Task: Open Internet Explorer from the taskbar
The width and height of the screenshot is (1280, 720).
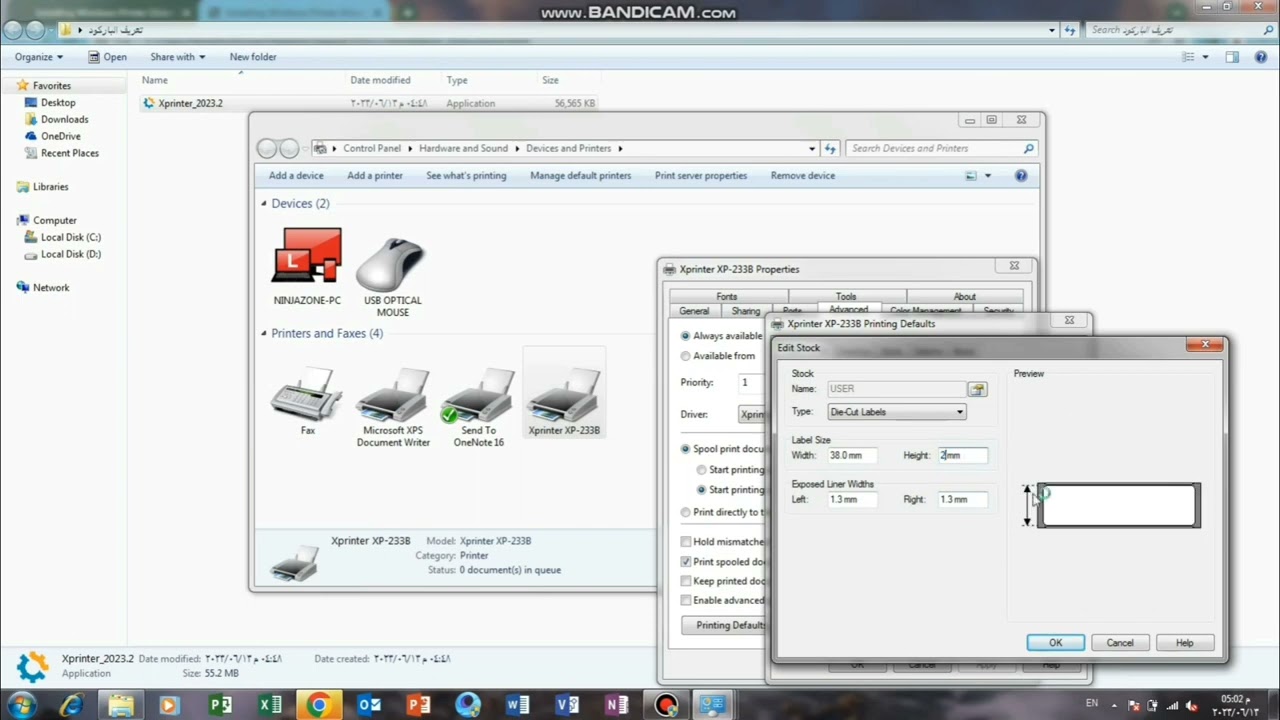Action: [71, 705]
